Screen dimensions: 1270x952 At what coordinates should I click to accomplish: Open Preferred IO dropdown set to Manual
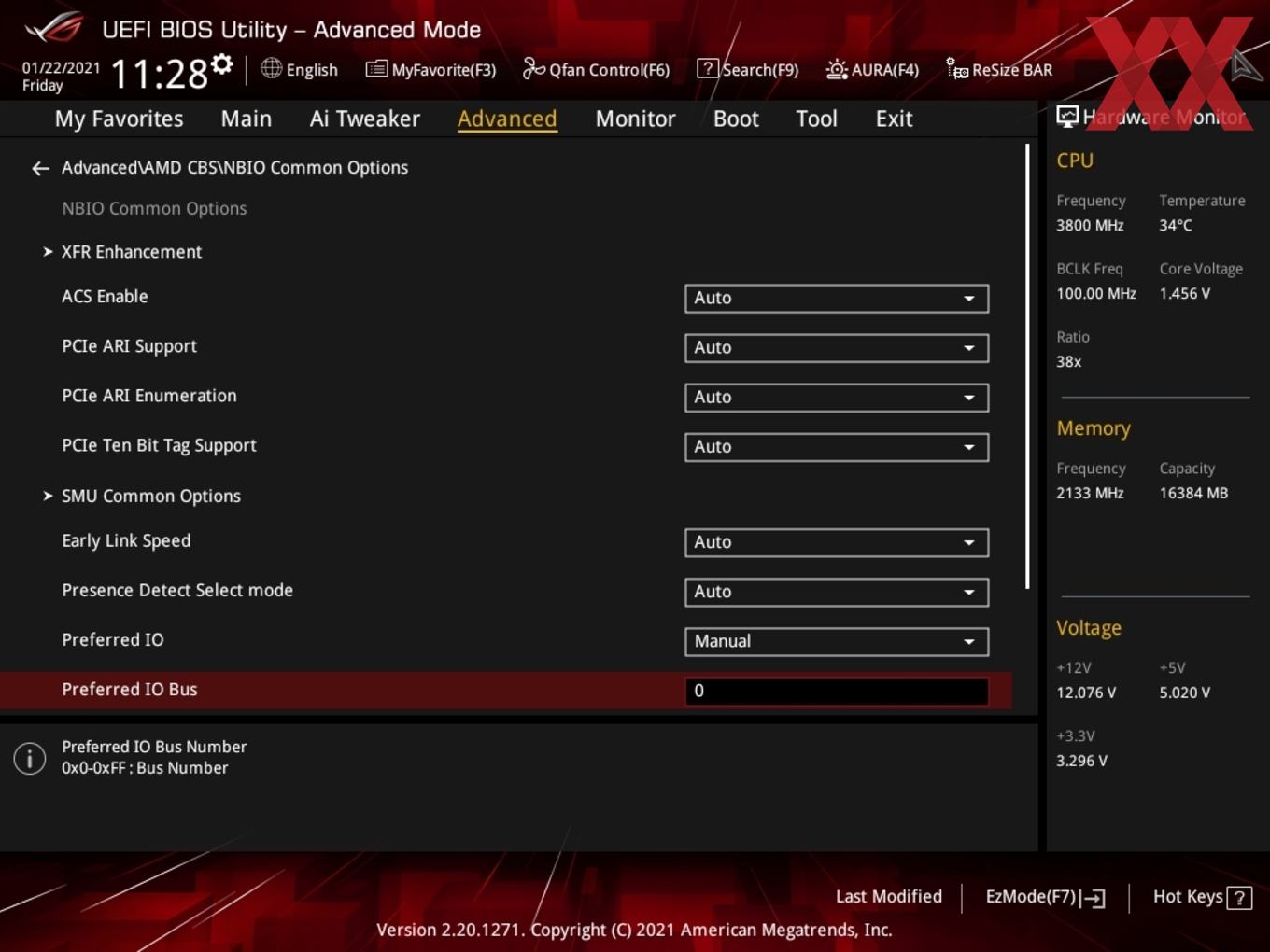pos(837,641)
